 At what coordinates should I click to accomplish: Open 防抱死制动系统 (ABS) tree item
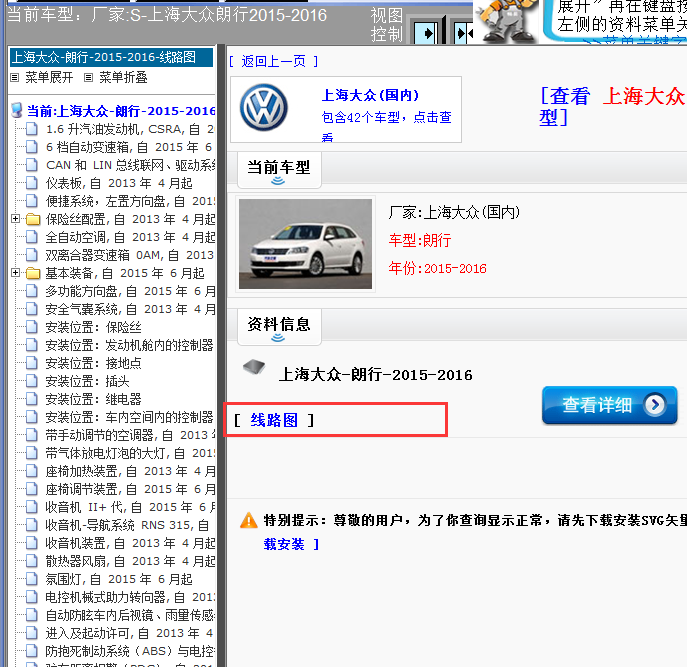click(x=130, y=651)
